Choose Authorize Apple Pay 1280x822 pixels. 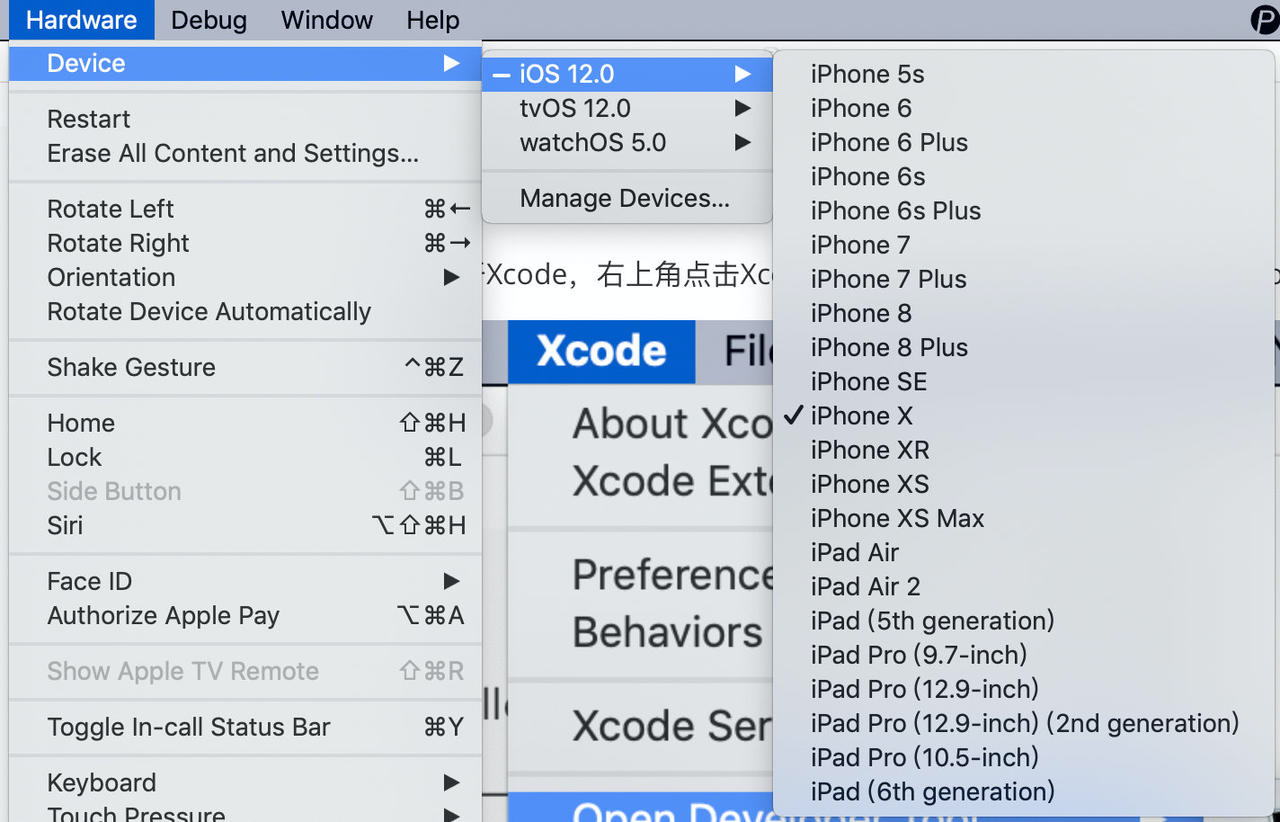[x=245, y=615]
